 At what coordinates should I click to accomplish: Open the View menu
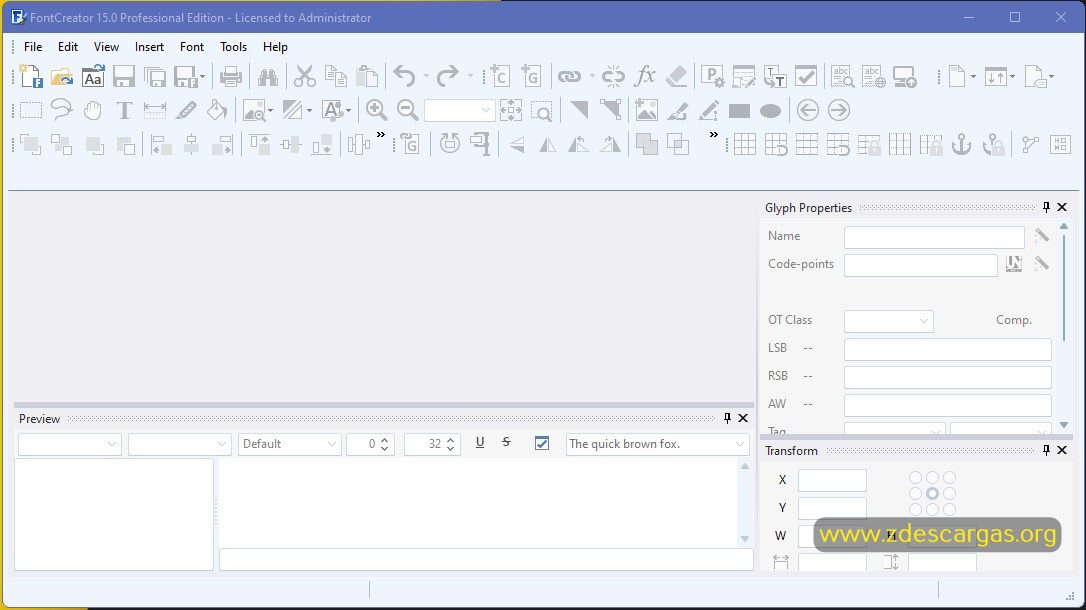click(x=106, y=47)
